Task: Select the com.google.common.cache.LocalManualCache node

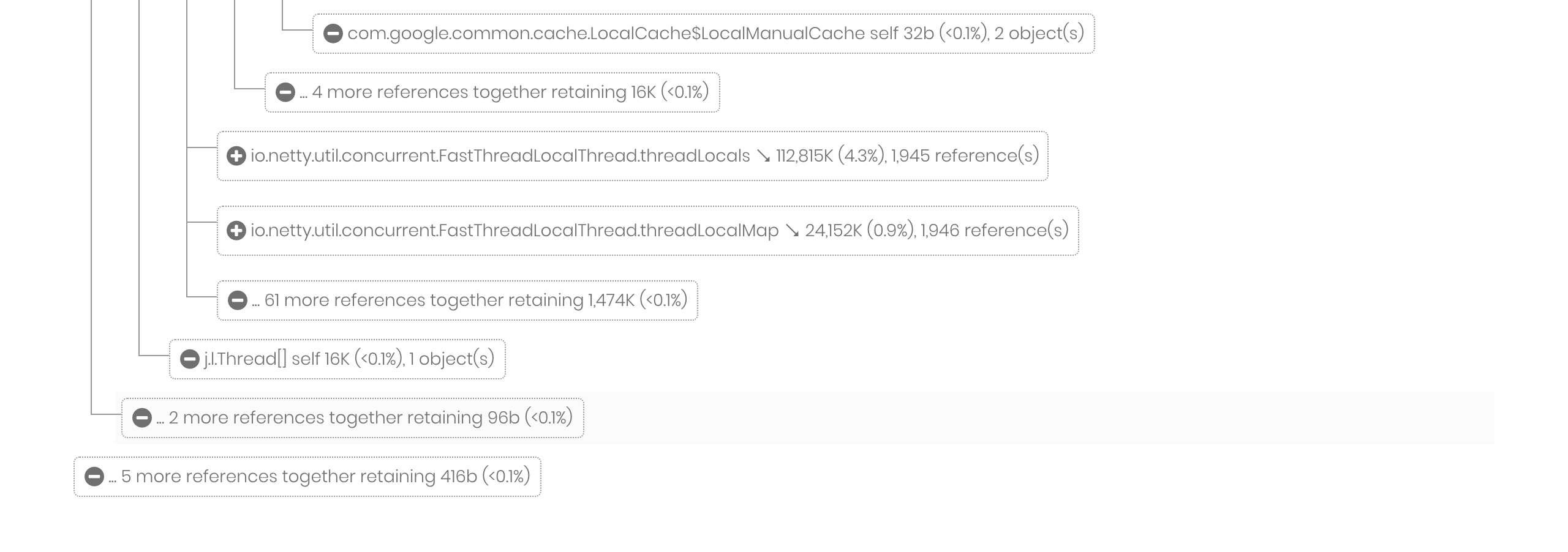Action: coord(704,34)
